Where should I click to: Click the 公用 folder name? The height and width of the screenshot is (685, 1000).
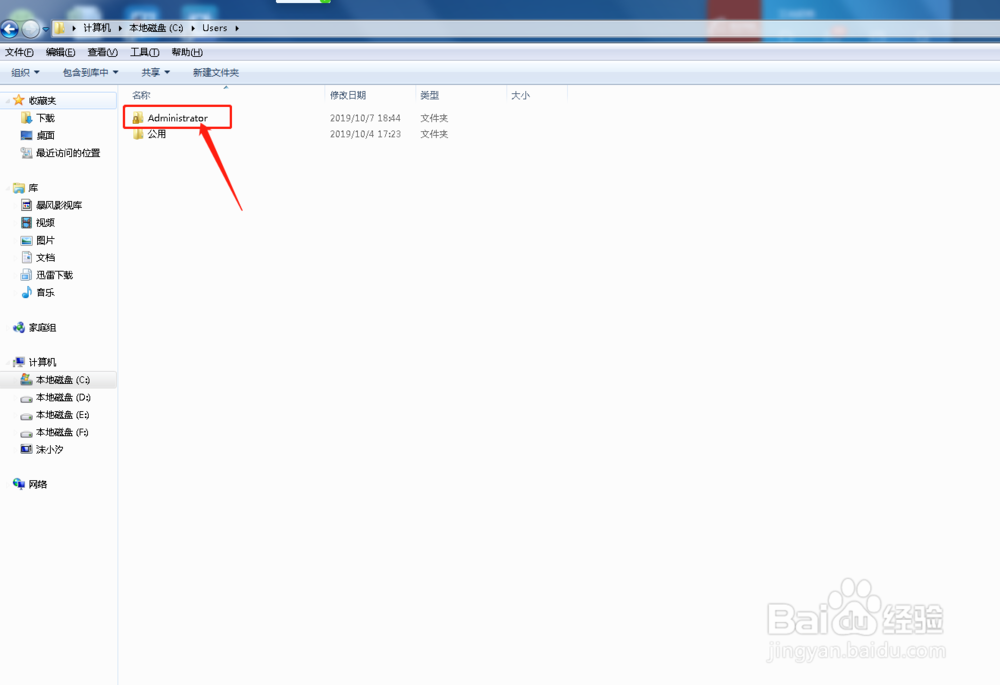pyautogui.click(x=157, y=134)
